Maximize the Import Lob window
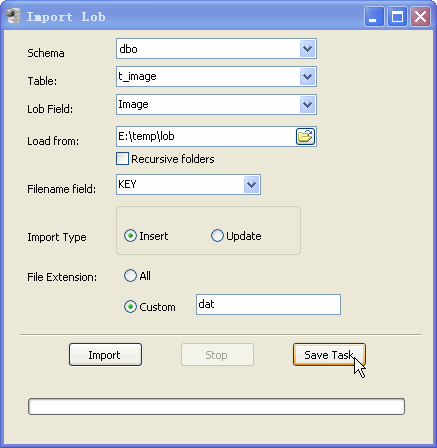Viewport: 437px width, 448px height. pyautogui.click(x=397, y=16)
